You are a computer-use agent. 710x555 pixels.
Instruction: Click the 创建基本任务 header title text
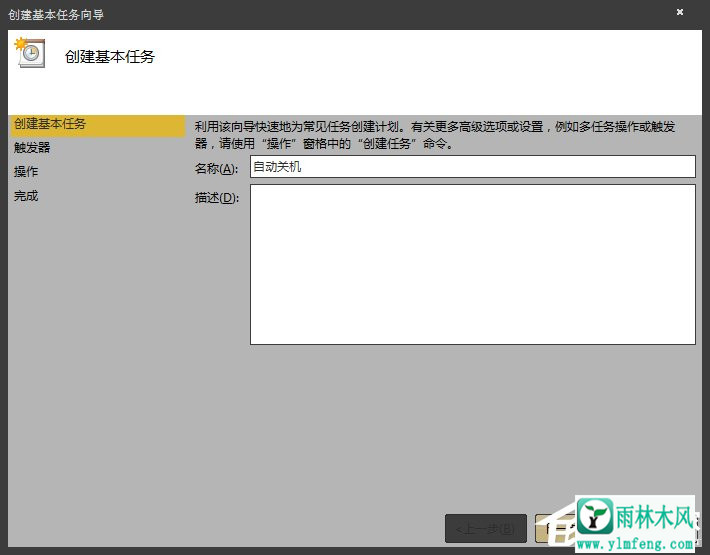(x=110, y=57)
